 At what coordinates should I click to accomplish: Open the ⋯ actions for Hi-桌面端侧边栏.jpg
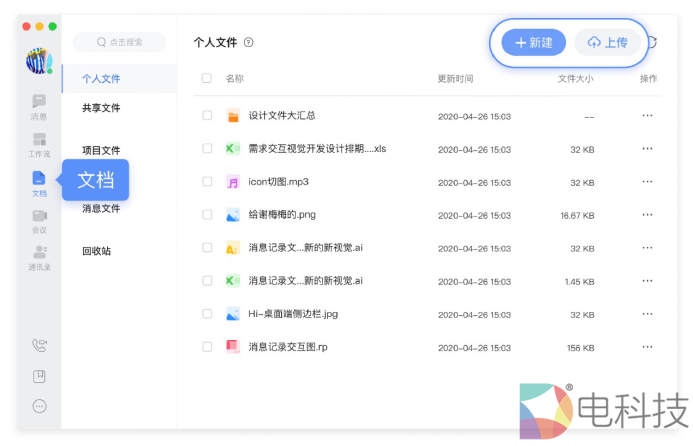[x=647, y=314]
